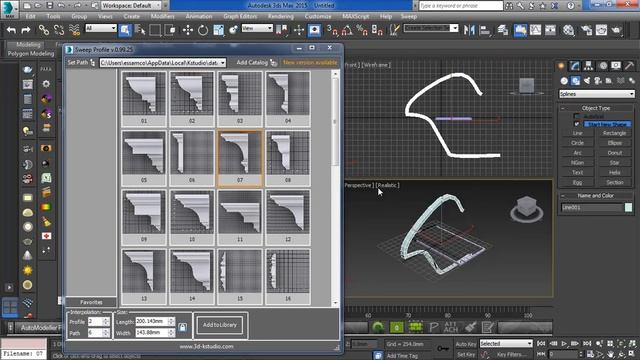Toggle Percent Snap in the toolbar
The height and width of the screenshot is (360, 640).
click(x=362, y=30)
